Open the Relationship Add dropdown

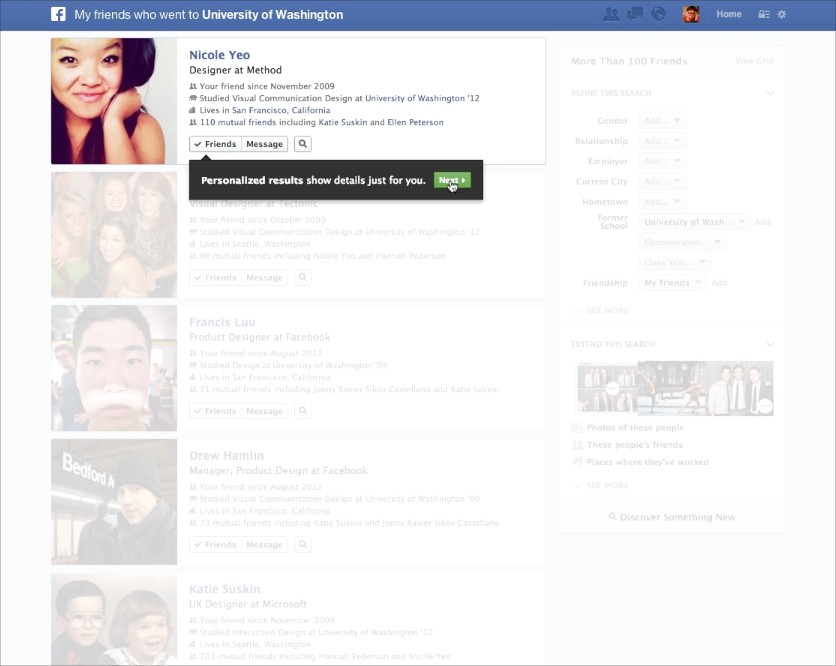tap(662, 141)
